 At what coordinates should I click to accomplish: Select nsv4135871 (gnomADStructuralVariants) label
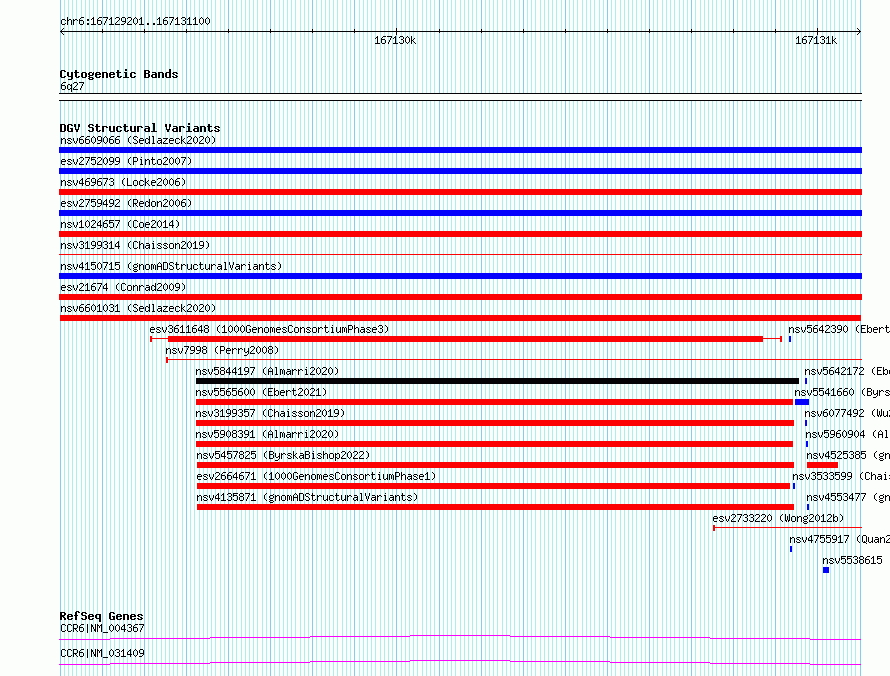coord(307,497)
